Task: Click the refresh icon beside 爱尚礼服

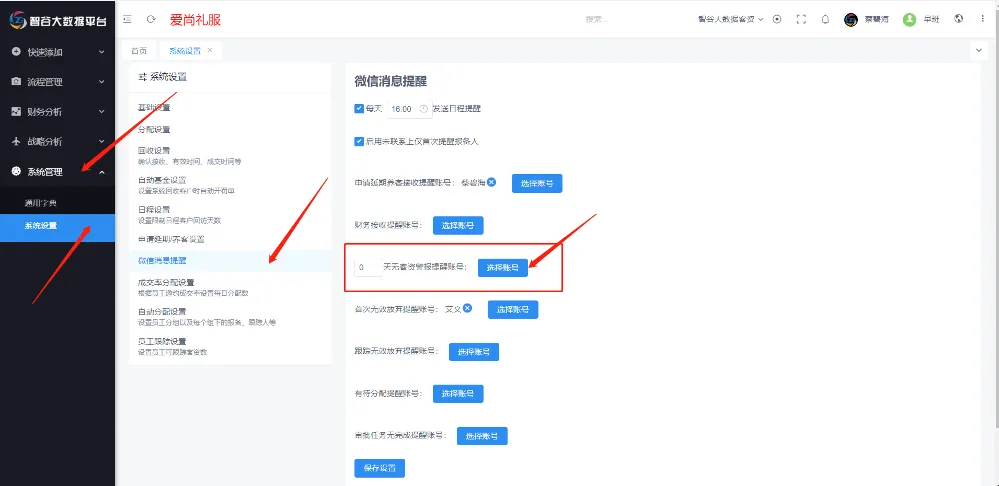Action: 151,19
